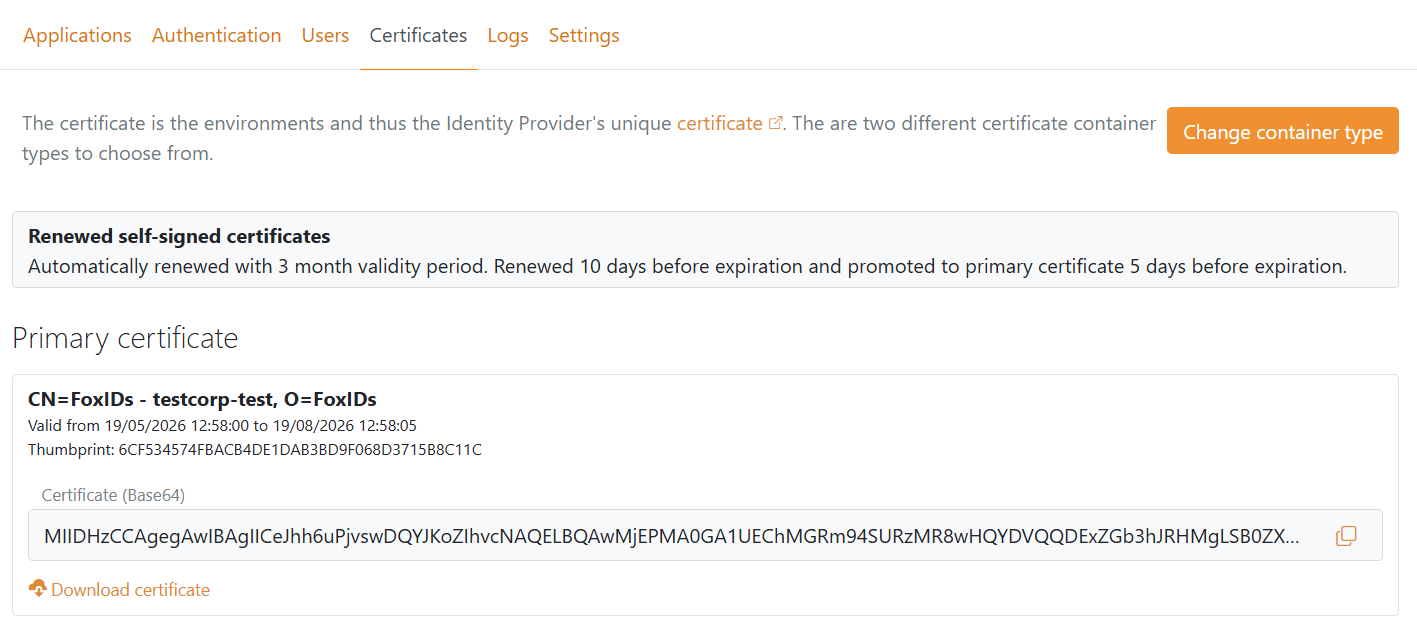Open the Applications tab

coord(77,35)
